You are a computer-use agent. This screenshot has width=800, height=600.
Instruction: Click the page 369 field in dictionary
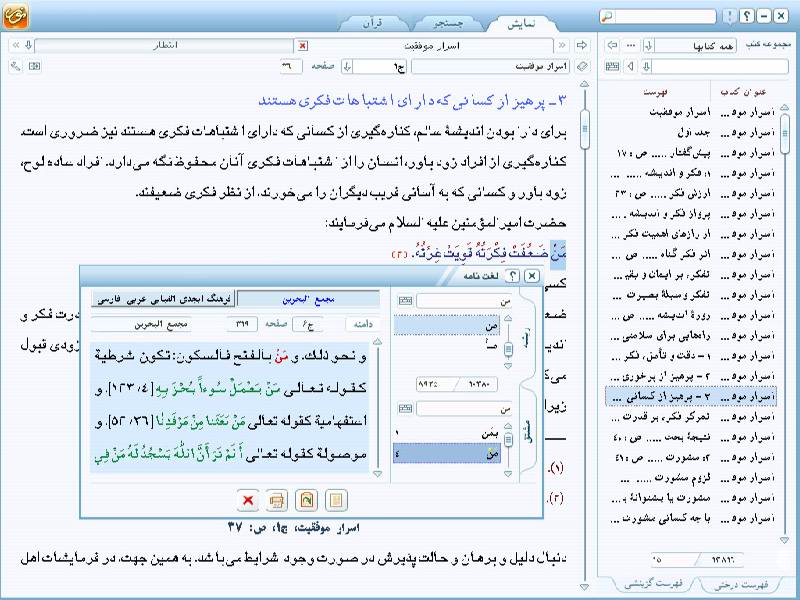click(x=241, y=324)
